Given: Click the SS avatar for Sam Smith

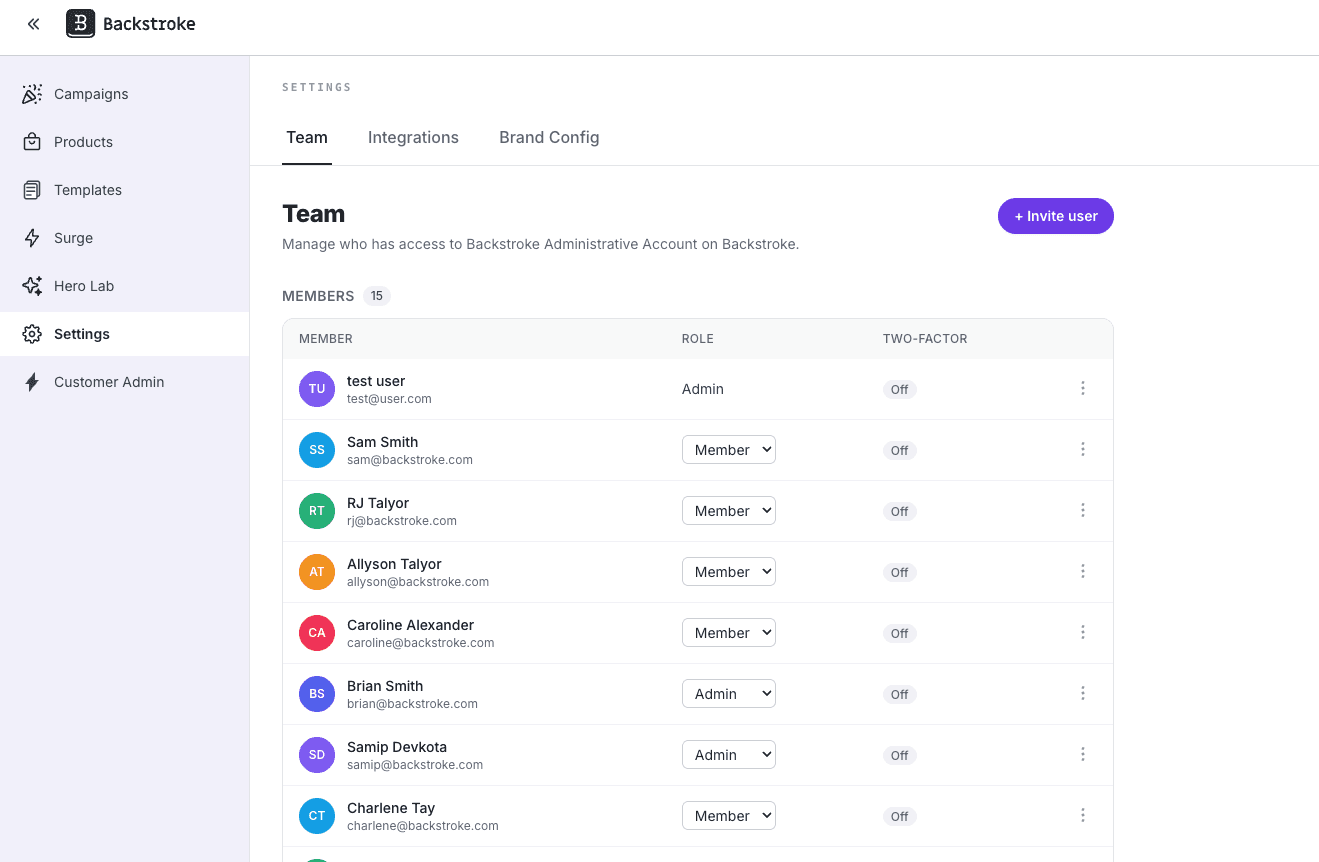Looking at the screenshot, I should coord(317,450).
